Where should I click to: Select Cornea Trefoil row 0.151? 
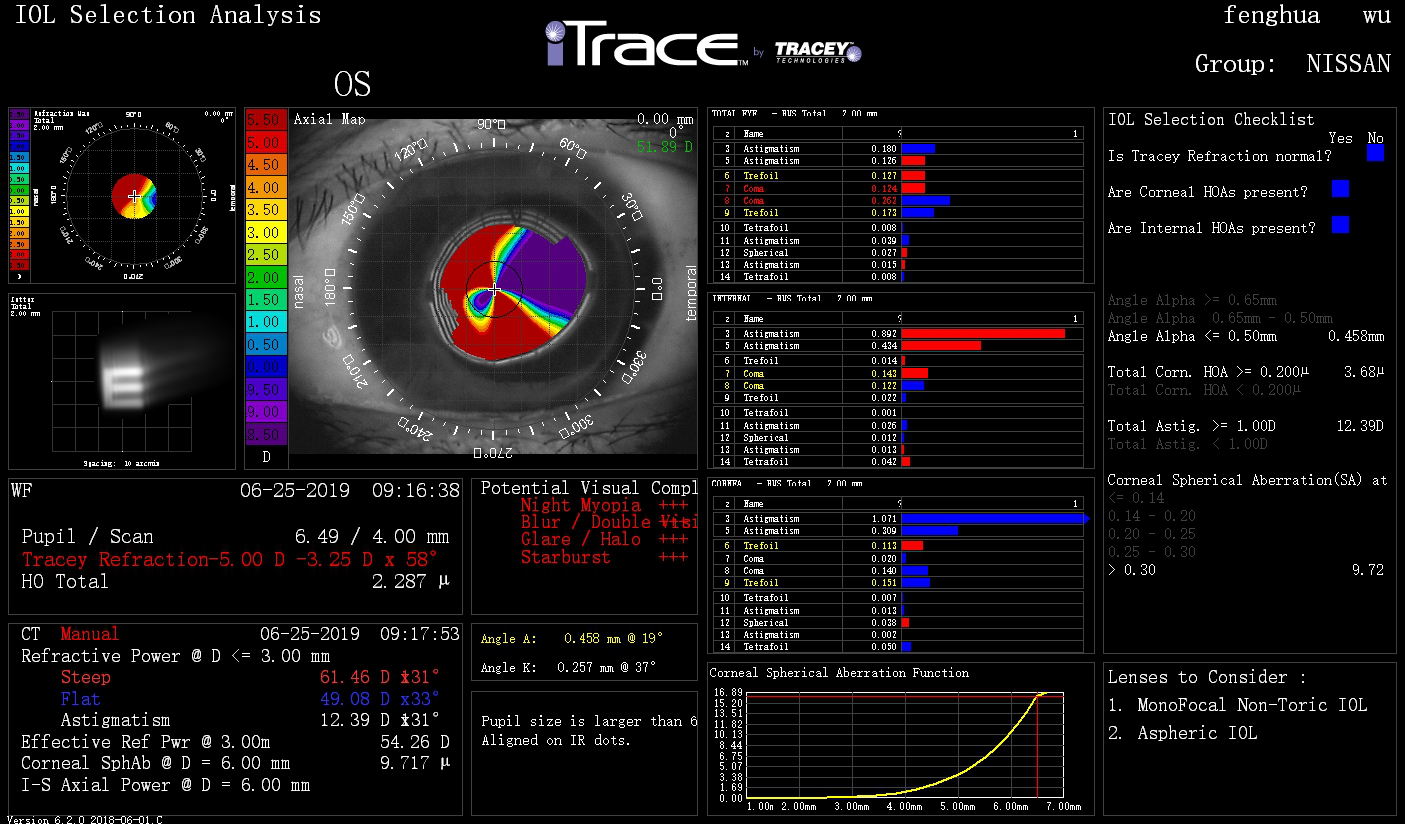click(897, 583)
